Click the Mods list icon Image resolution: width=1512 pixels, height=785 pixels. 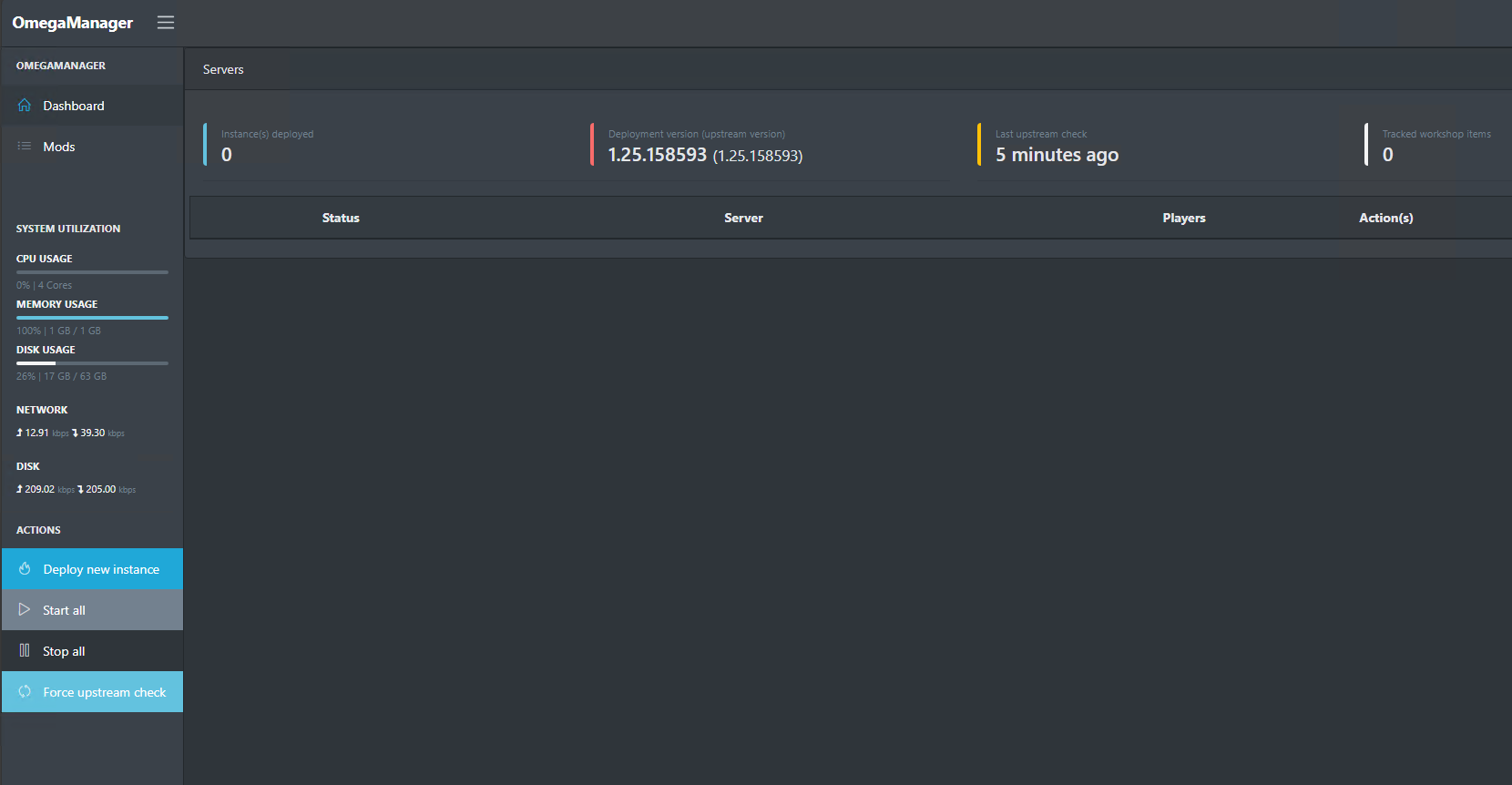(x=25, y=147)
